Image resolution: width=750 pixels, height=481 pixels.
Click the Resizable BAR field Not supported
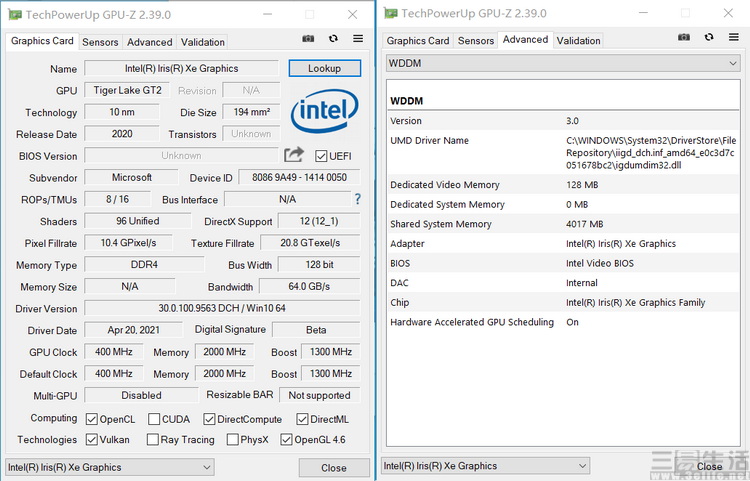pyautogui.click(x=319, y=395)
